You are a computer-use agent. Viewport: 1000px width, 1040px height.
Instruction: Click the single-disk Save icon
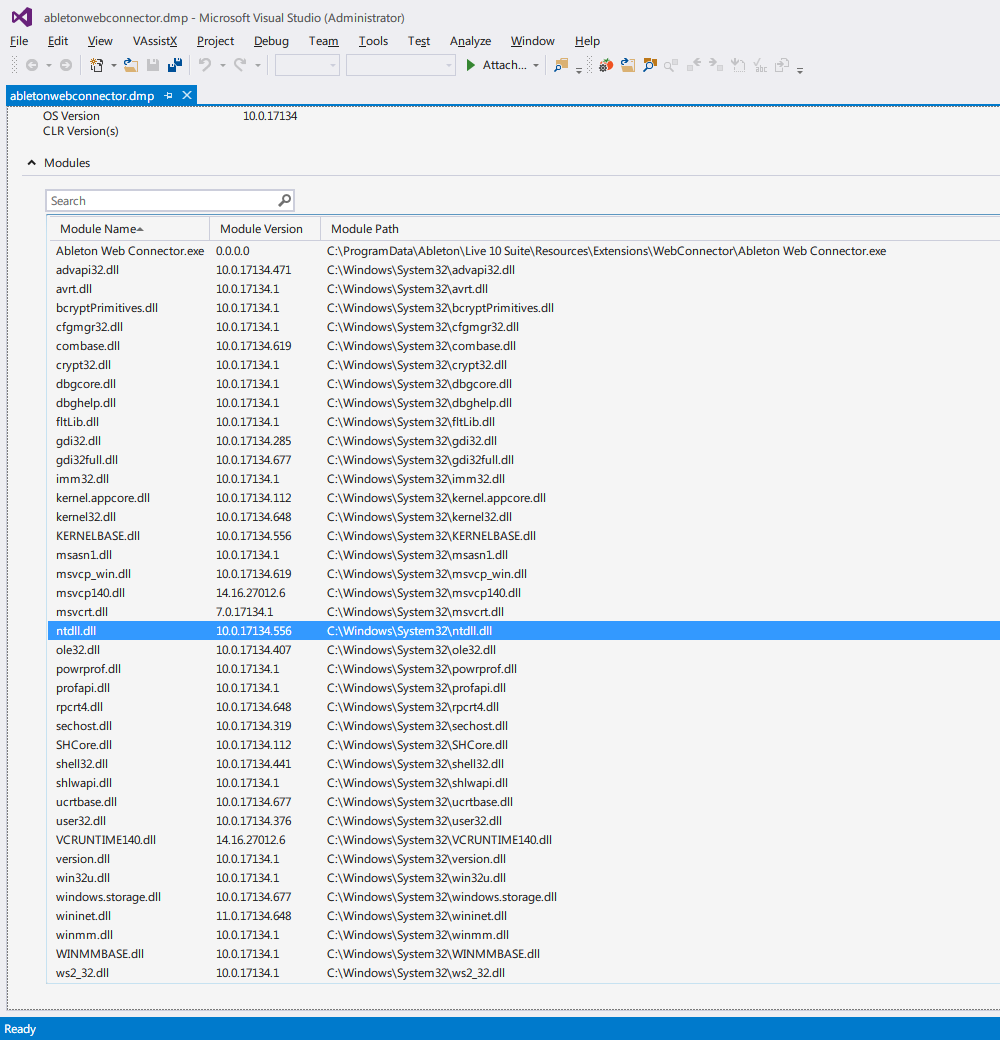click(153, 65)
